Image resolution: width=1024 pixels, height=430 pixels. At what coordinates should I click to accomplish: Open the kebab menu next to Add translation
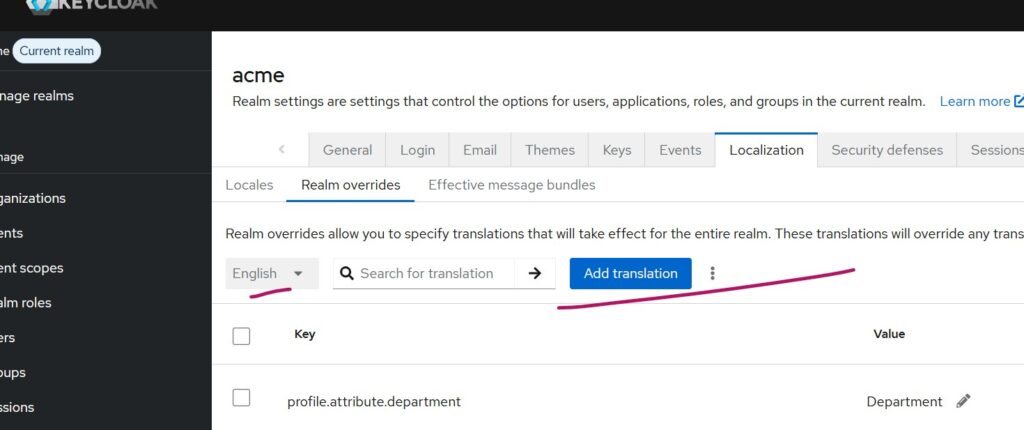click(x=712, y=273)
